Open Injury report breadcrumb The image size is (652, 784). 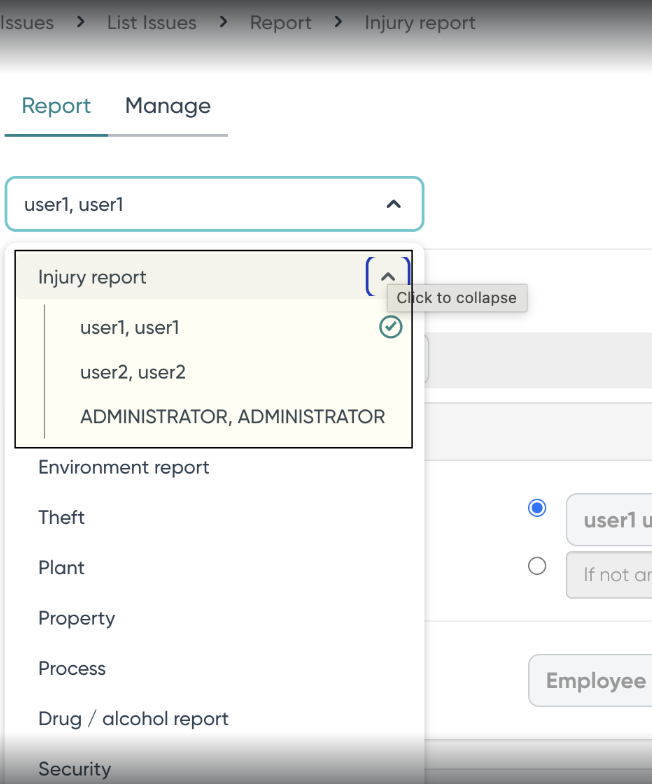(x=420, y=22)
